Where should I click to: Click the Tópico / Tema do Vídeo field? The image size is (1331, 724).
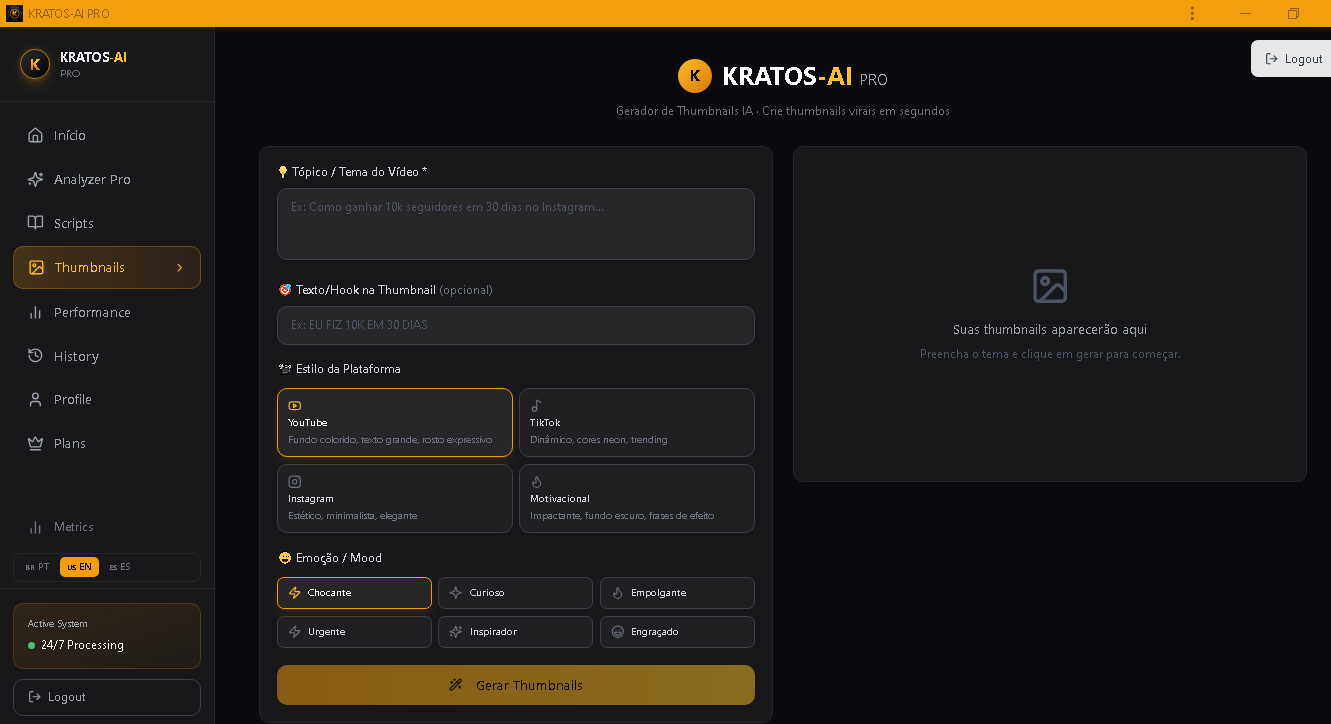point(515,224)
